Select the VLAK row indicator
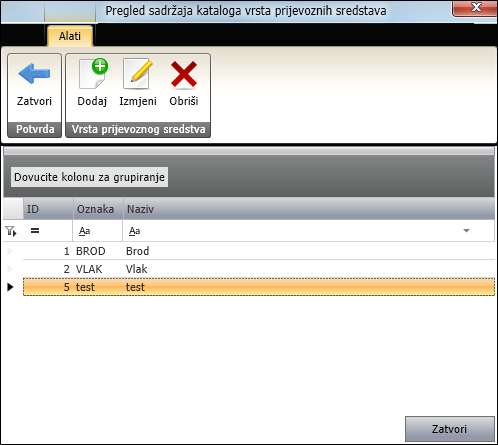Image resolution: width=498 pixels, height=445 pixels. [10, 269]
